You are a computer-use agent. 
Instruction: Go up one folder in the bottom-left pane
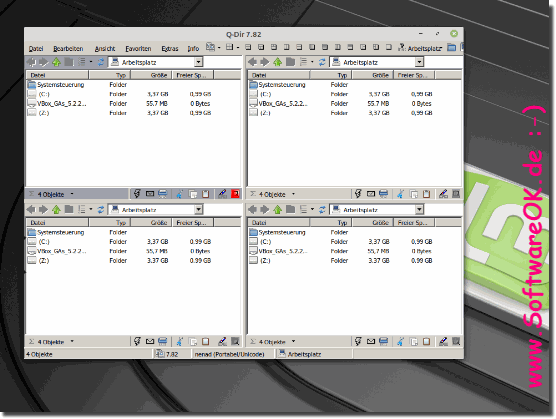[56, 210]
